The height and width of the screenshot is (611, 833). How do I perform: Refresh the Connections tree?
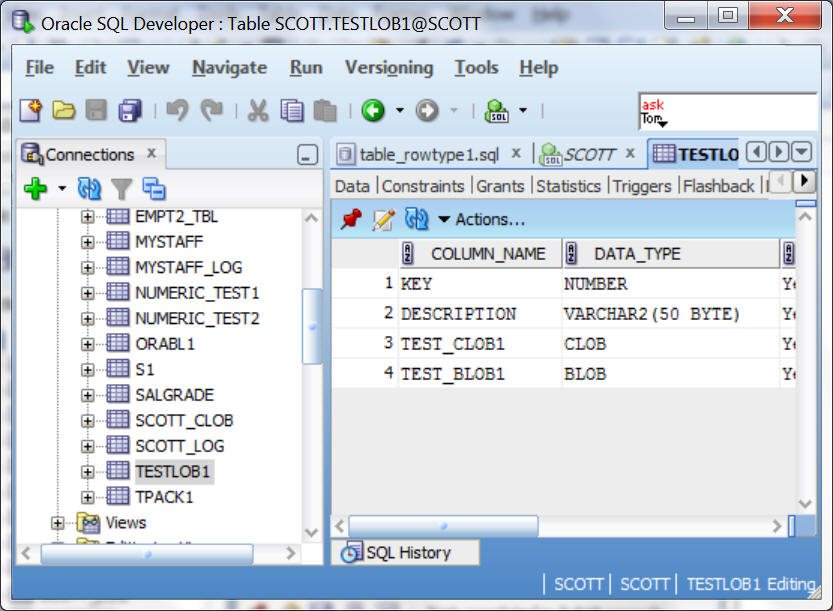coord(89,189)
